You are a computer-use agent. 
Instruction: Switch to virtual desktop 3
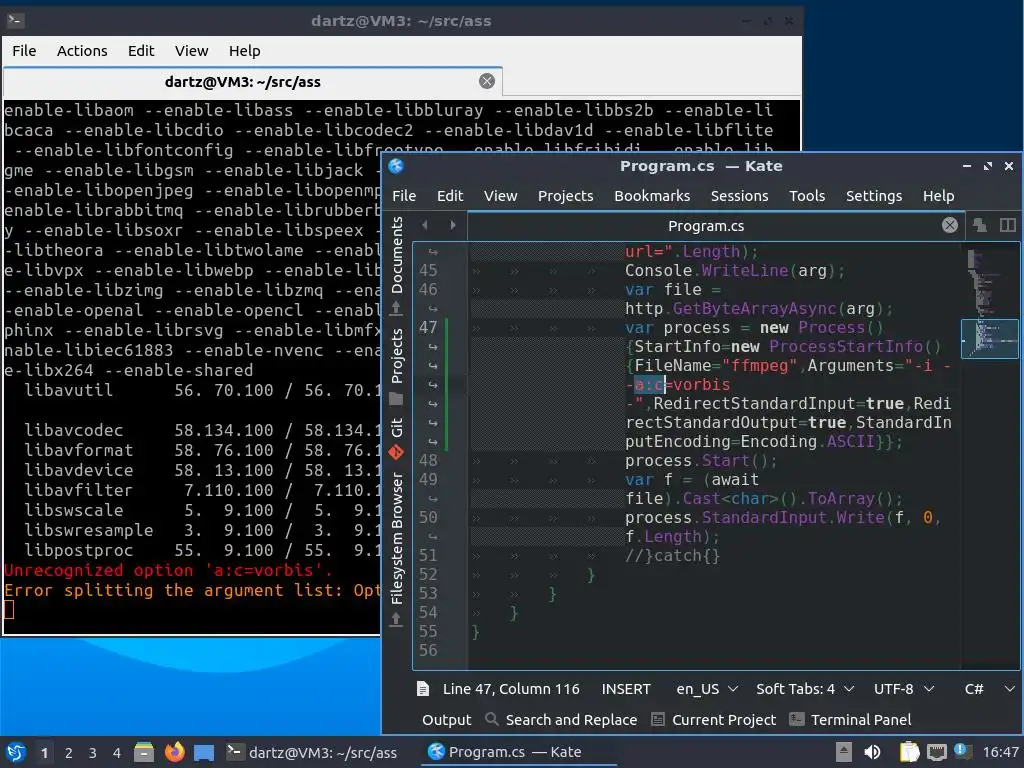tap(92, 753)
